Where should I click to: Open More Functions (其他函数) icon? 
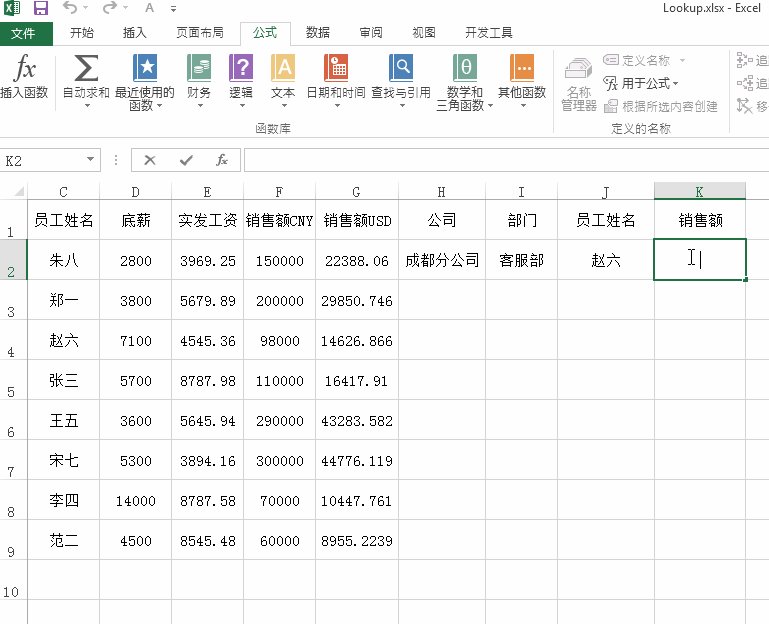[522, 68]
